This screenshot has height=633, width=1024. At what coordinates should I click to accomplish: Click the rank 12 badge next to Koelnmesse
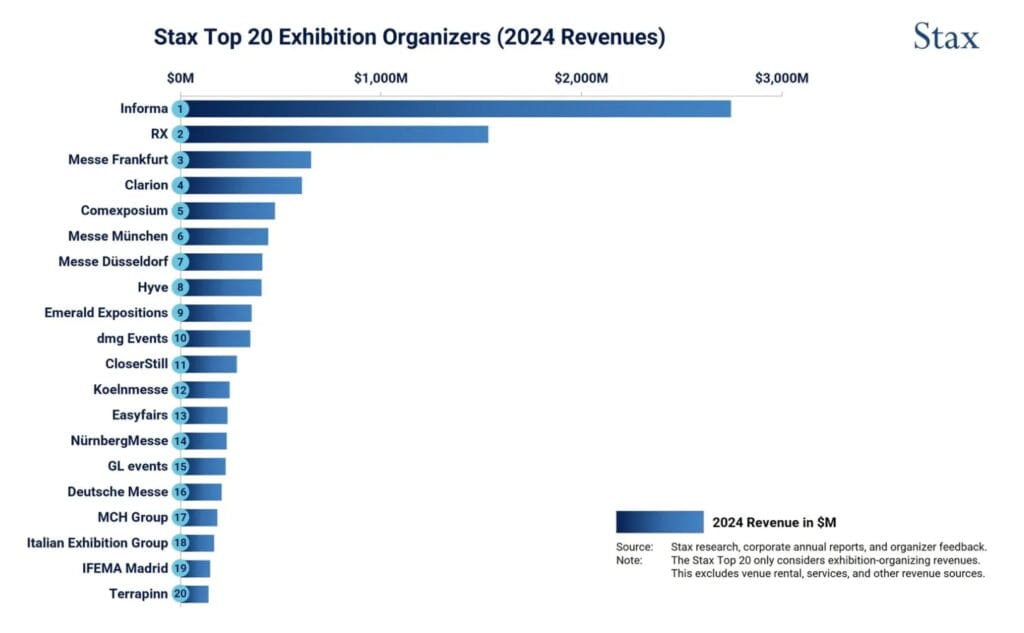click(x=181, y=390)
